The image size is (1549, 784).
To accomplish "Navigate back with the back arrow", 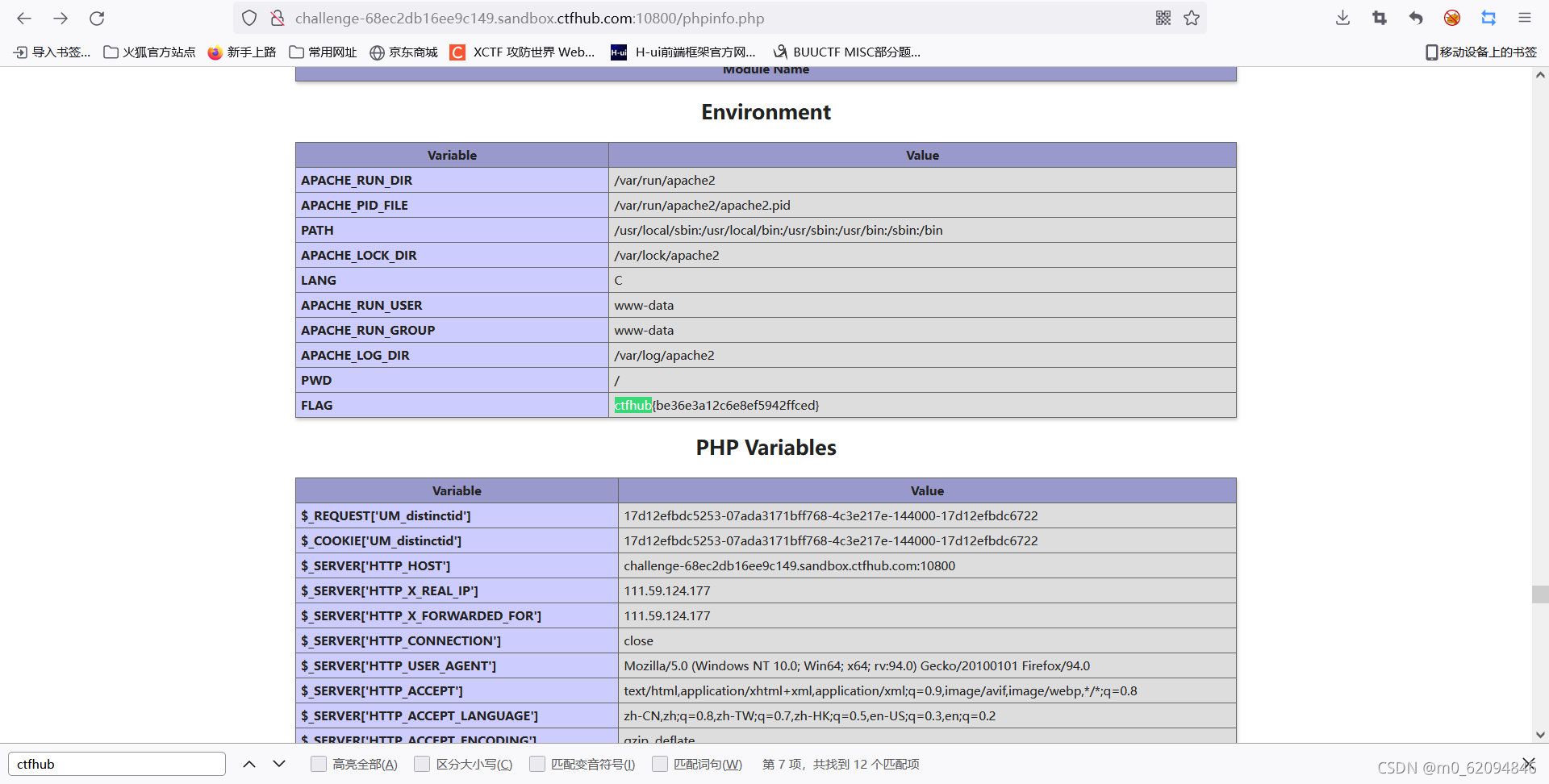I will pos(23,18).
